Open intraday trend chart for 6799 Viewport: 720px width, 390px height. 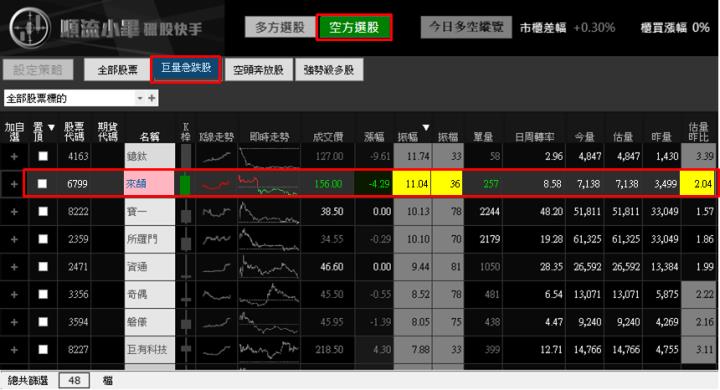269,184
